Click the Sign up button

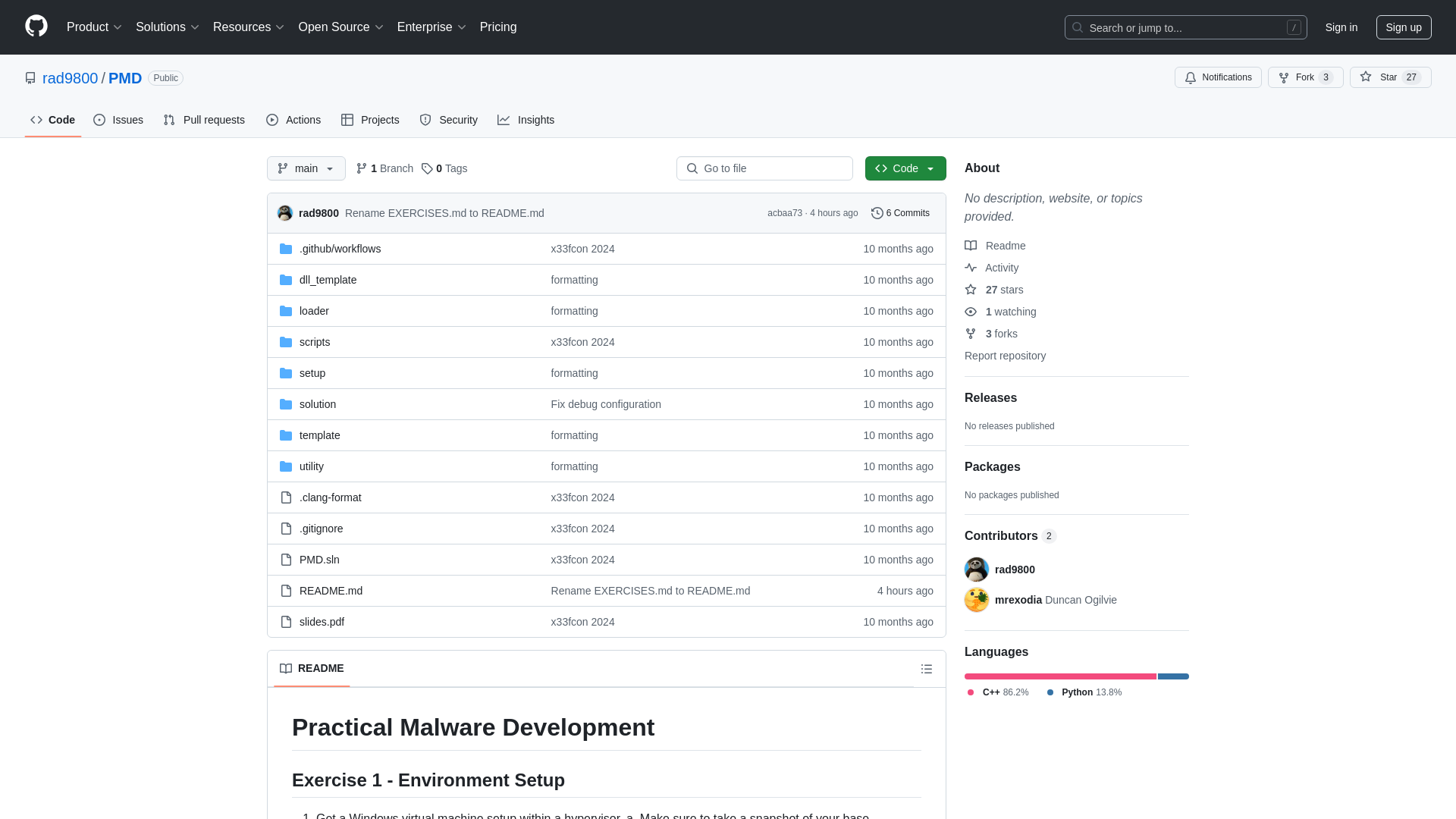pyautogui.click(x=1404, y=27)
